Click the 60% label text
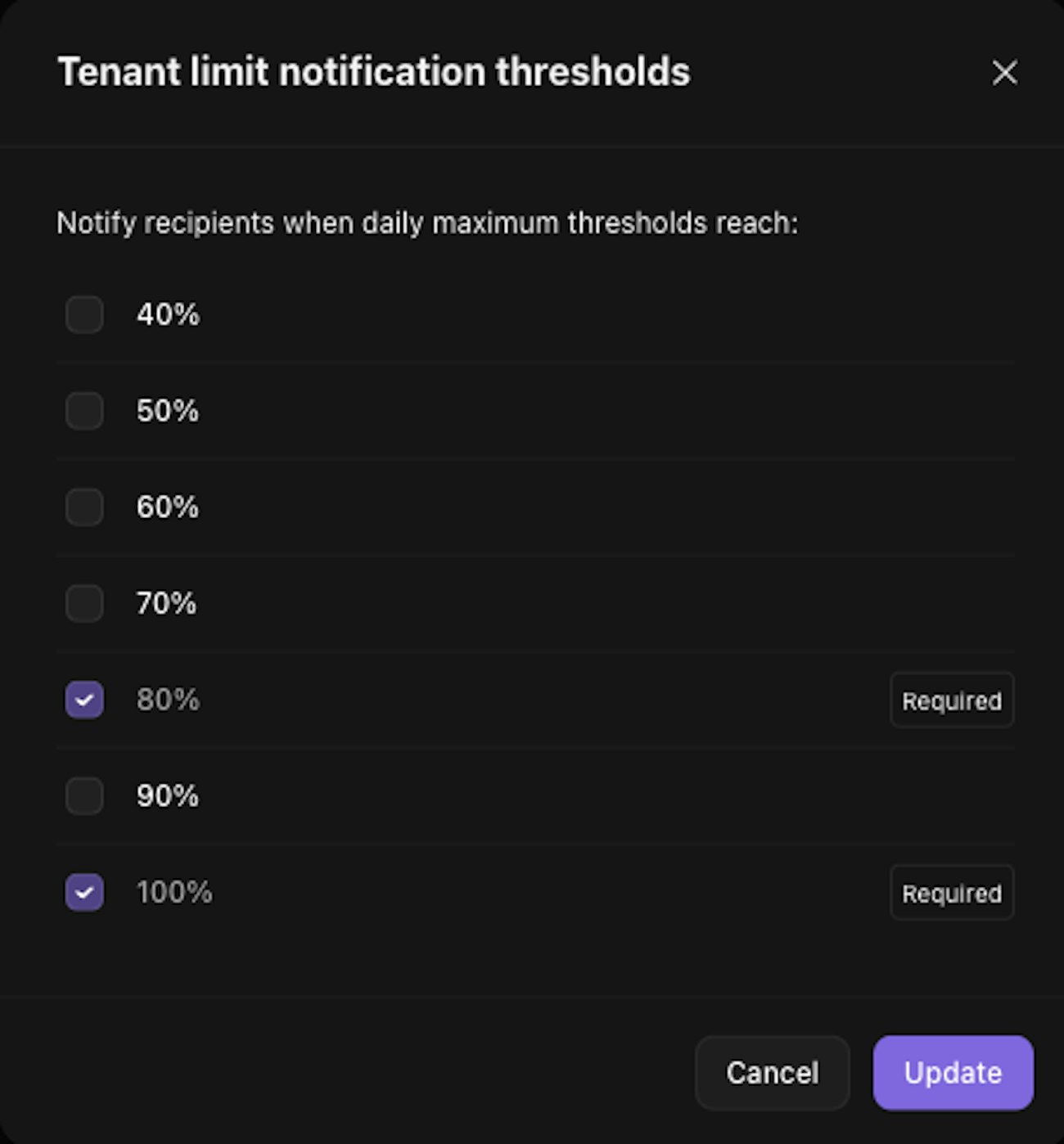Screen dimensions: 1064x1144 168,507
